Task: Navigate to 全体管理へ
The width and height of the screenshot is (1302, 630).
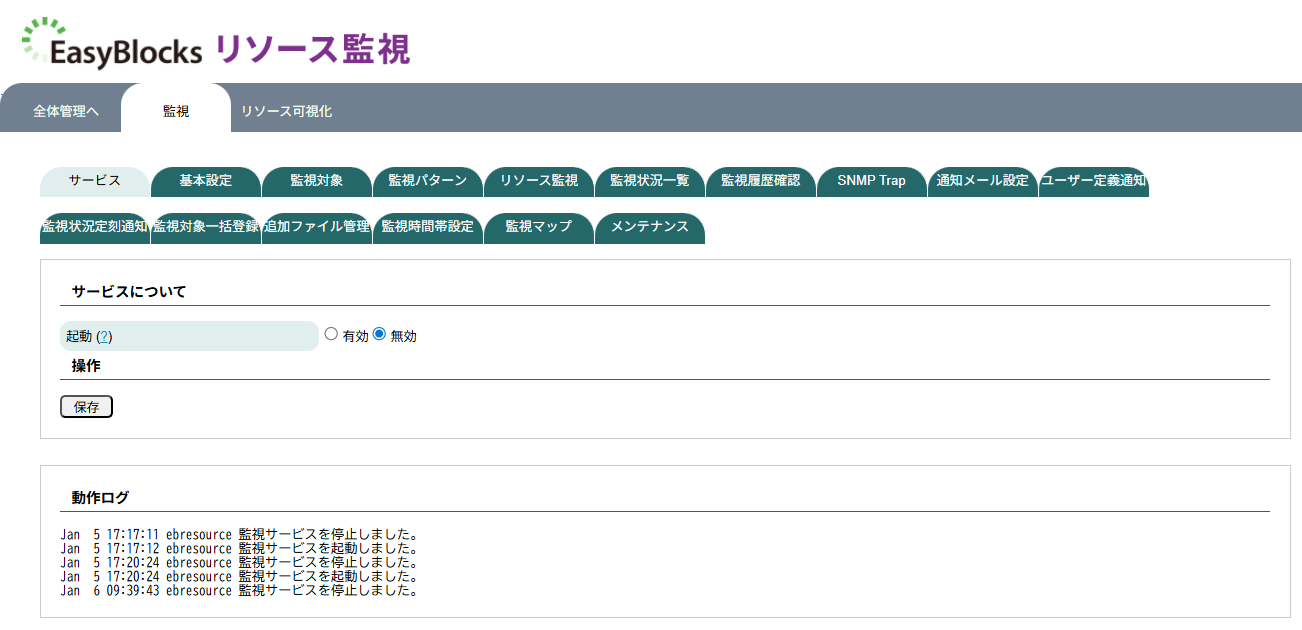Action: (x=65, y=110)
